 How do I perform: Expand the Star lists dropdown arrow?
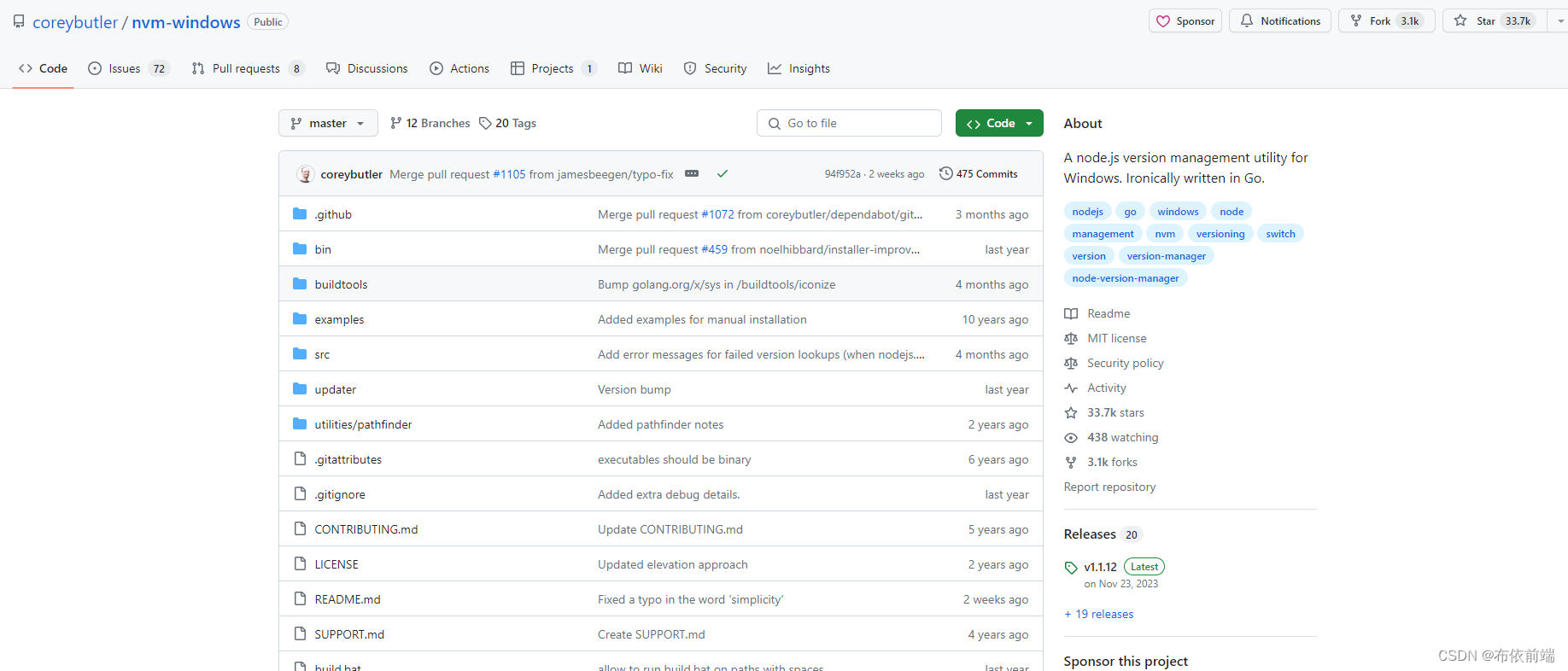pos(1559,21)
